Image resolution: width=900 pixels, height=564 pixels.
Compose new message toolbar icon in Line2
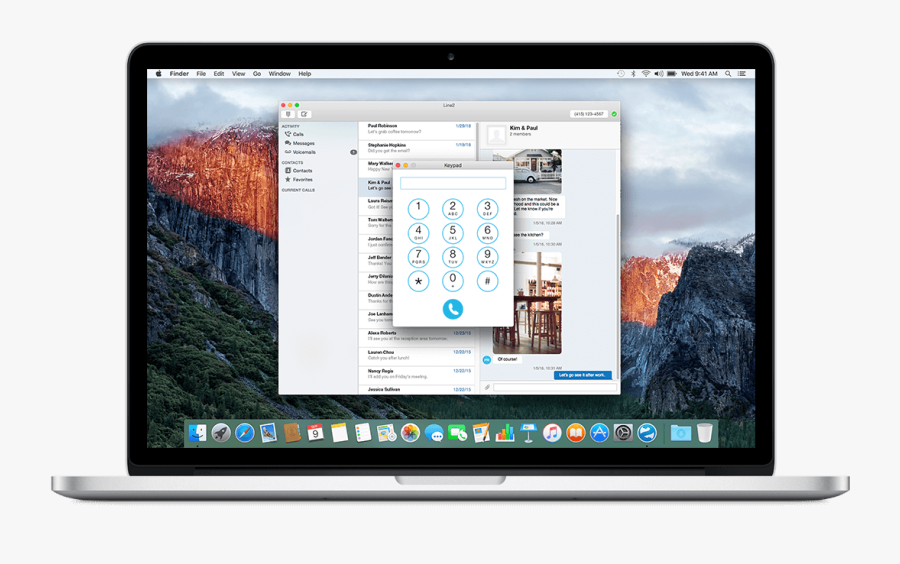tap(304, 114)
